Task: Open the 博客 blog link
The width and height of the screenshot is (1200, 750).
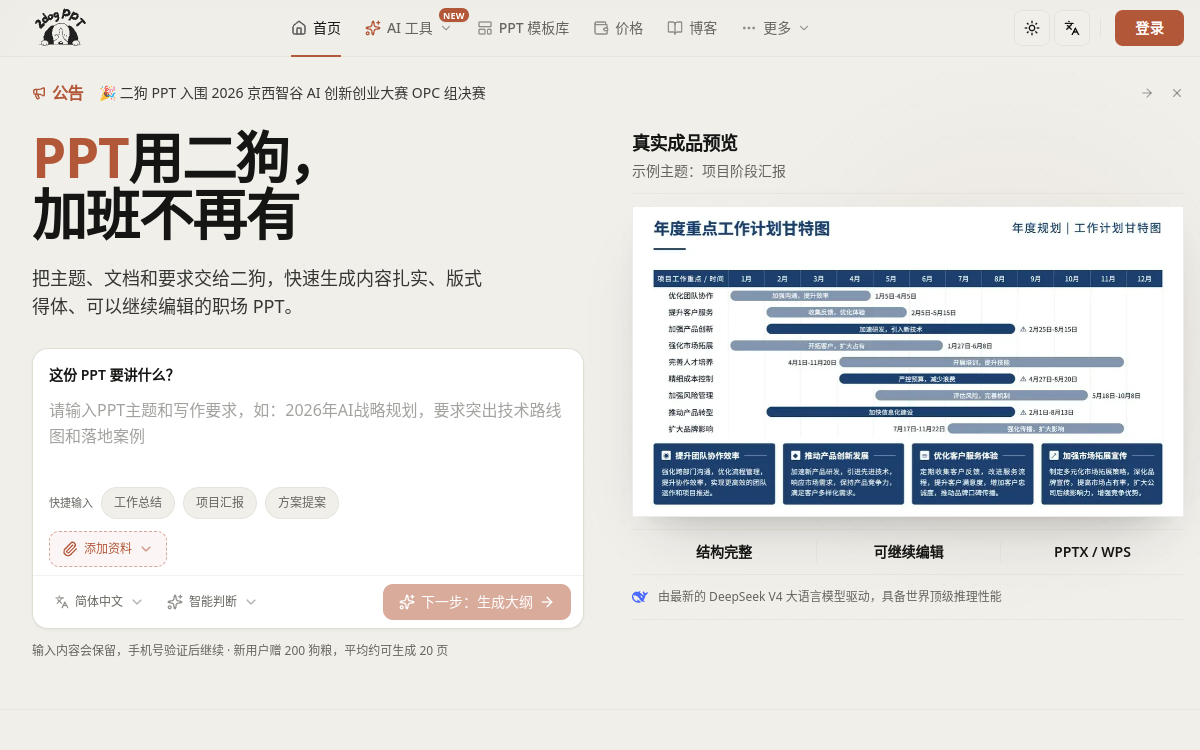Action: click(x=692, y=28)
